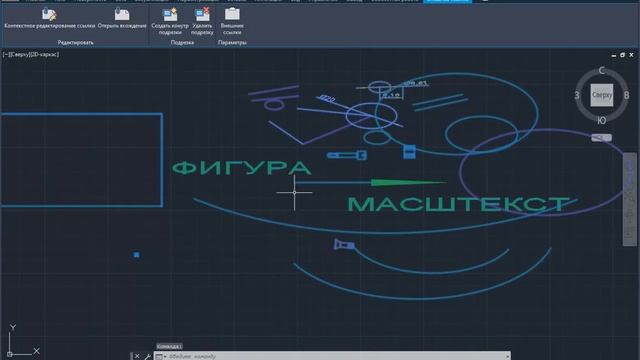
Task: Choose Создать контур подрезки
Action: (170, 21)
